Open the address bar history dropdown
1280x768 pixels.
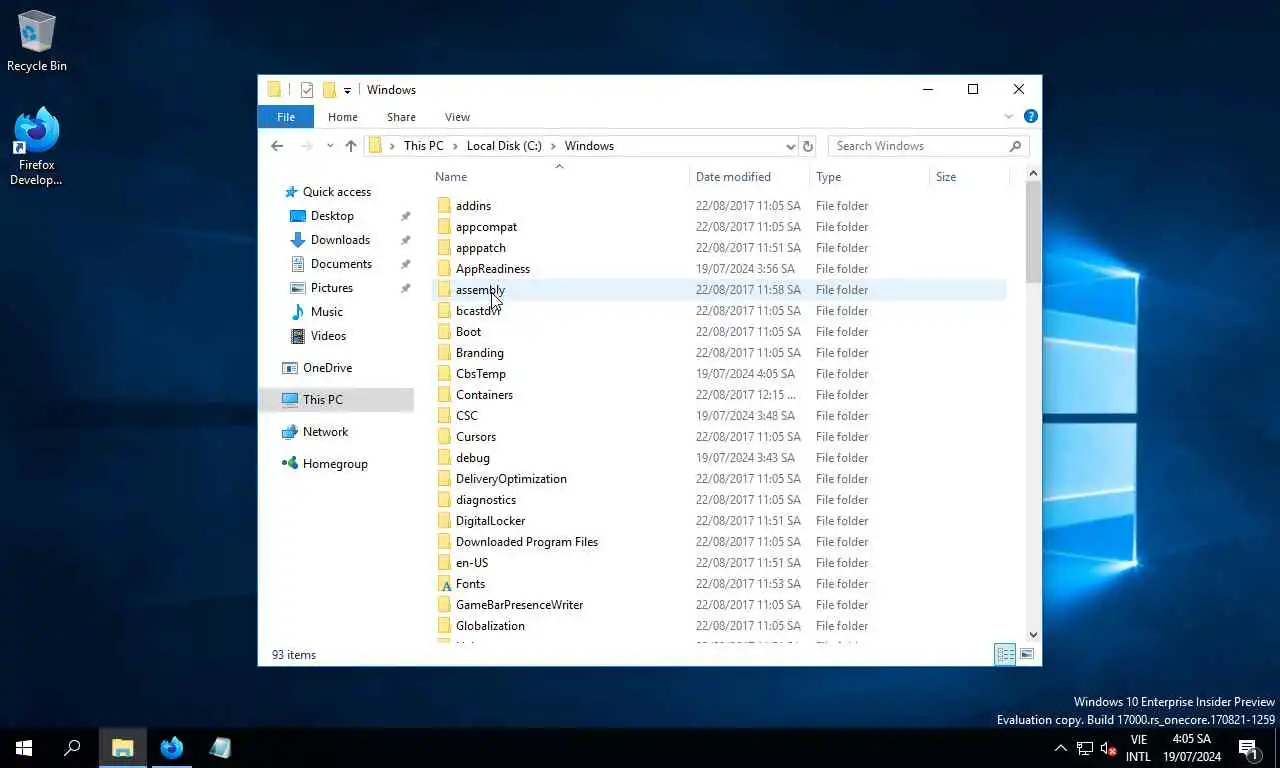[790, 146]
